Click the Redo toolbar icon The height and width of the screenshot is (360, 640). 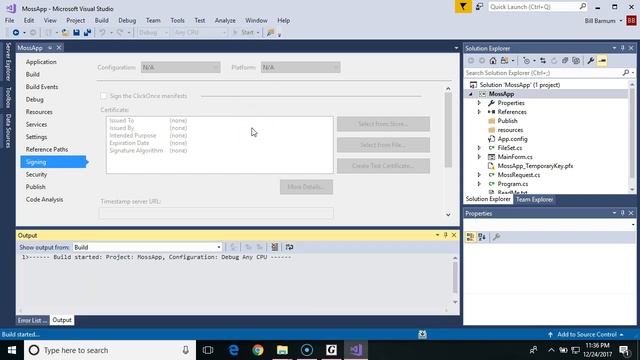(x=120, y=32)
